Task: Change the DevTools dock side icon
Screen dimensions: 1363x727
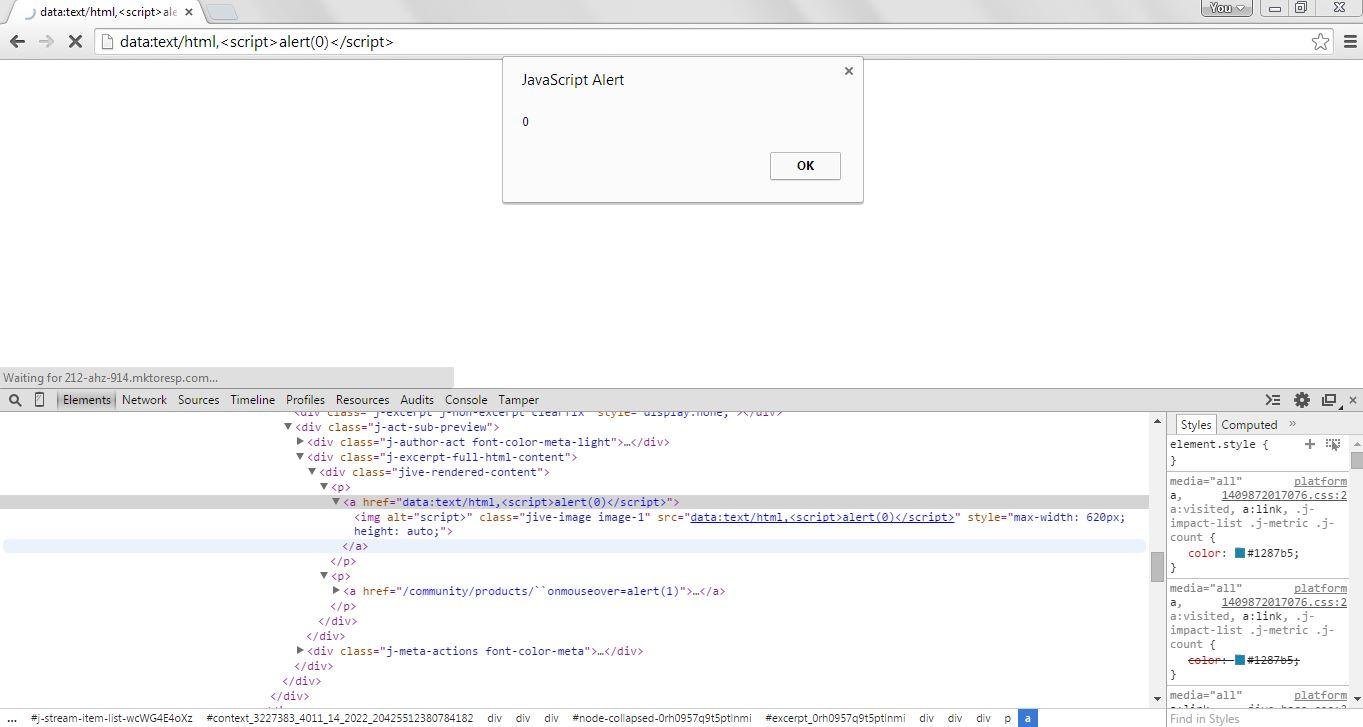Action: [1329, 400]
